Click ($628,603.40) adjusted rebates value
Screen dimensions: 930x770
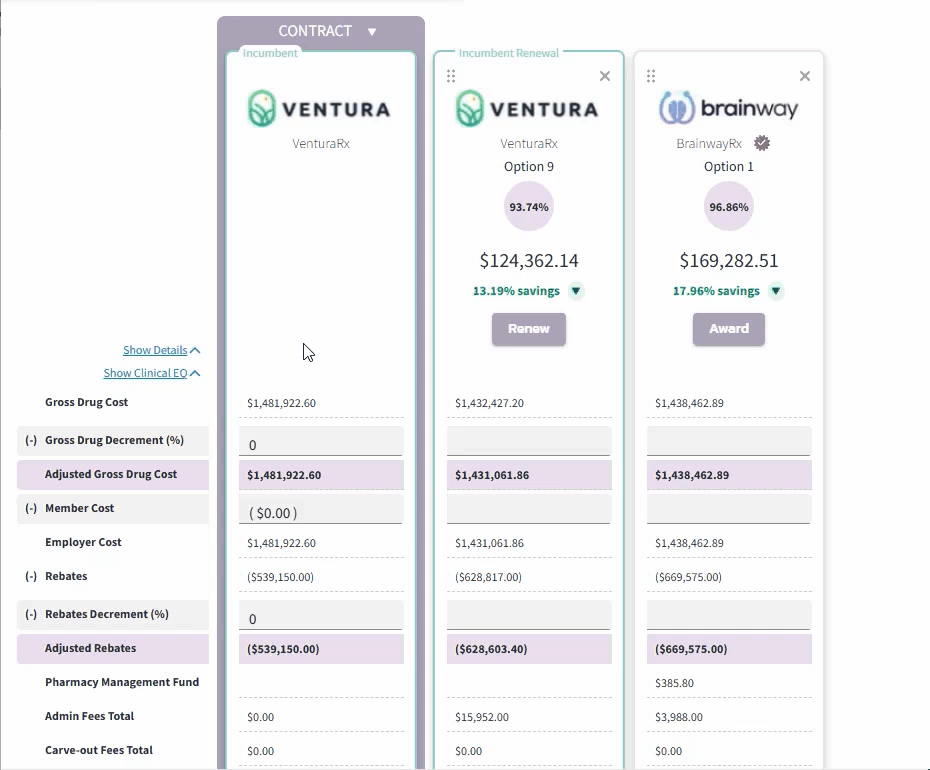coord(491,649)
